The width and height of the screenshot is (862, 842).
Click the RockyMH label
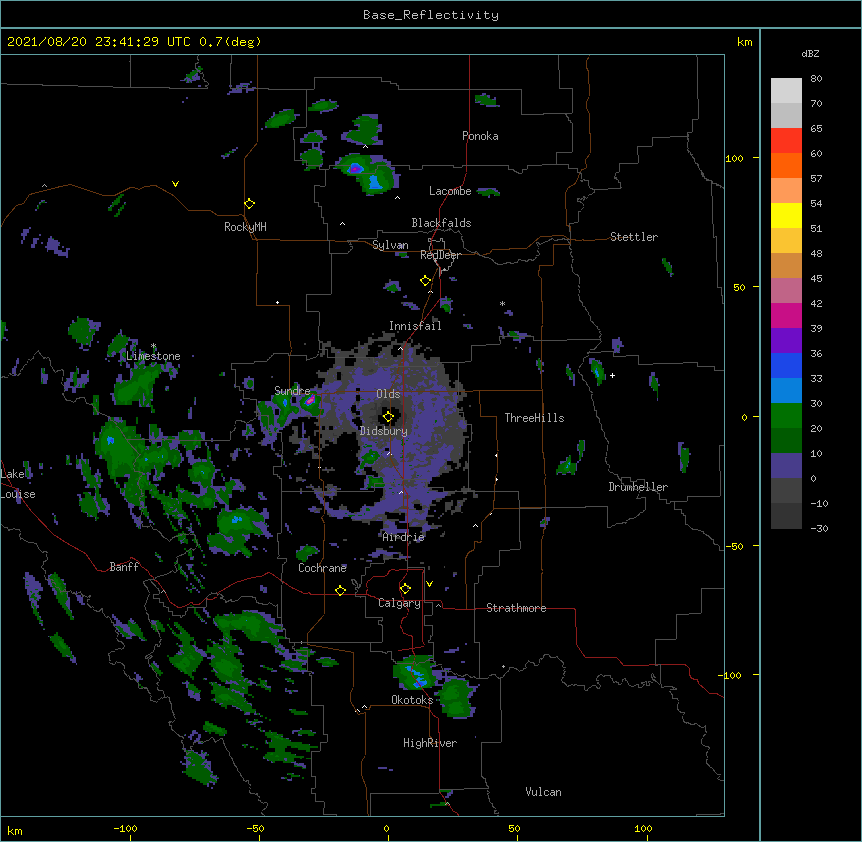click(x=245, y=227)
